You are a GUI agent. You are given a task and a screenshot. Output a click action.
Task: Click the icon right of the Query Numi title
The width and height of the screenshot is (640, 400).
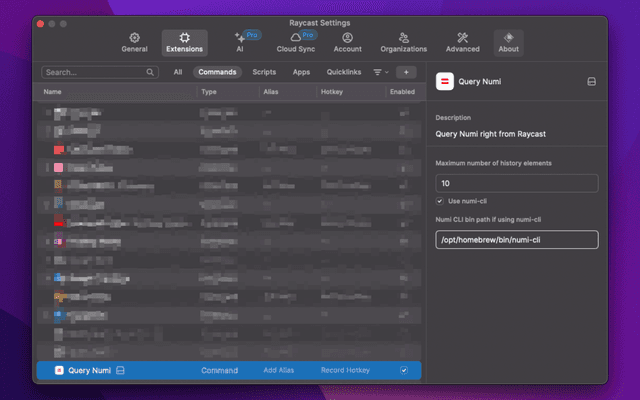[x=591, y=82]
